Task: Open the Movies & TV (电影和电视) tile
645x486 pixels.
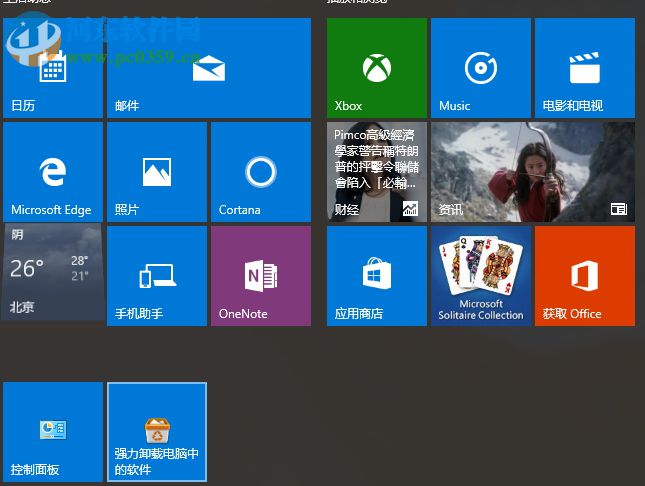Action: (x=584, y=70)
